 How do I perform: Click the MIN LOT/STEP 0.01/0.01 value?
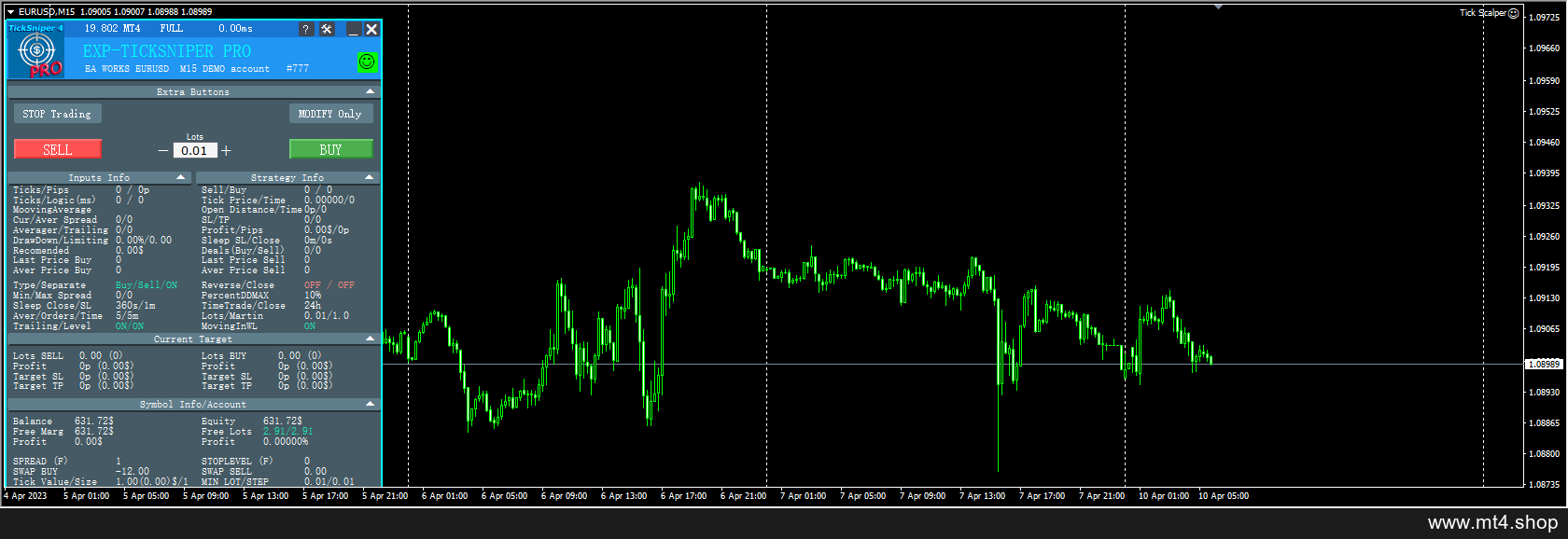tap(329, 482)
